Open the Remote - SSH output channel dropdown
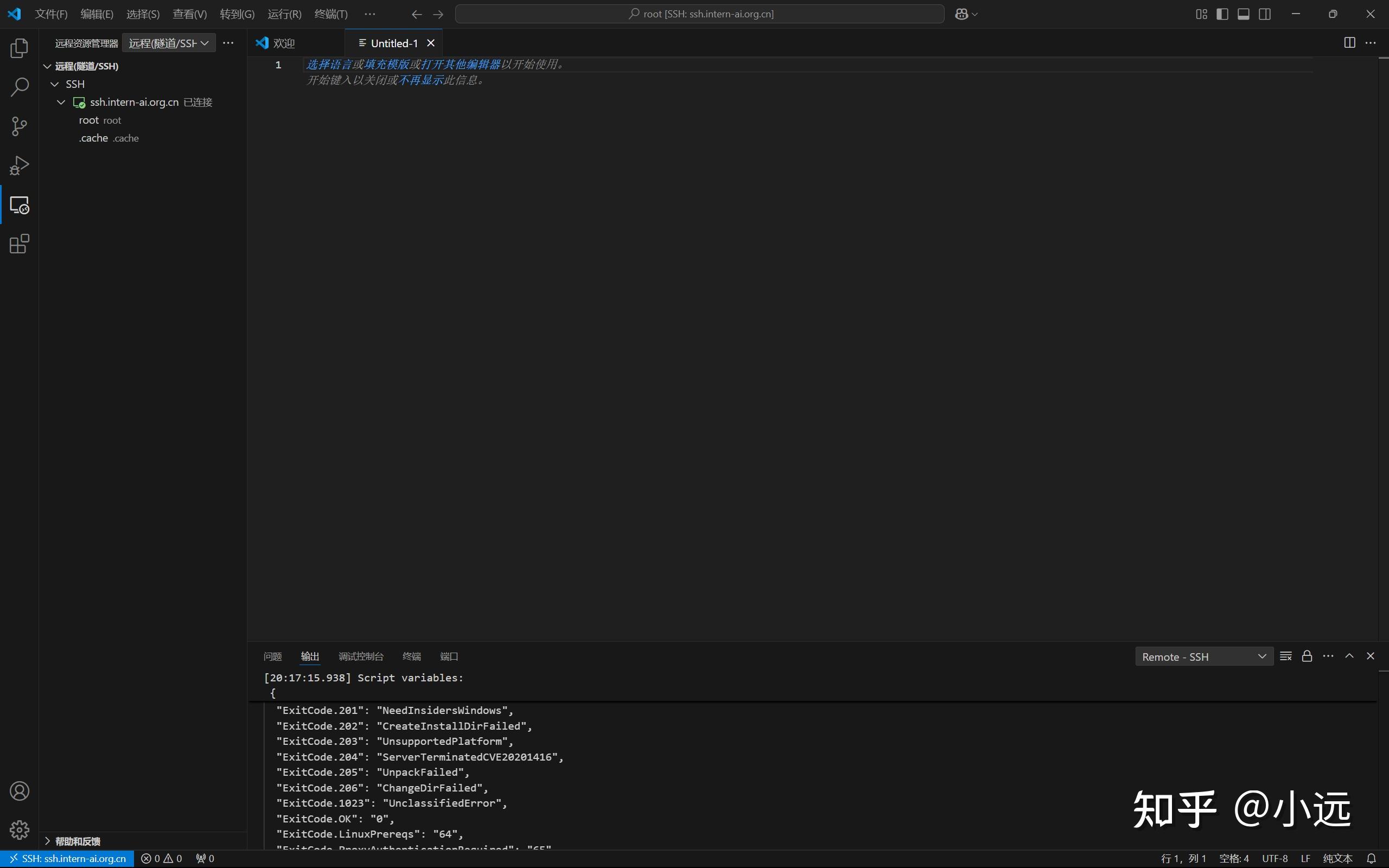The height and width of the screenshot is (868, 1389). point(1203,657)
